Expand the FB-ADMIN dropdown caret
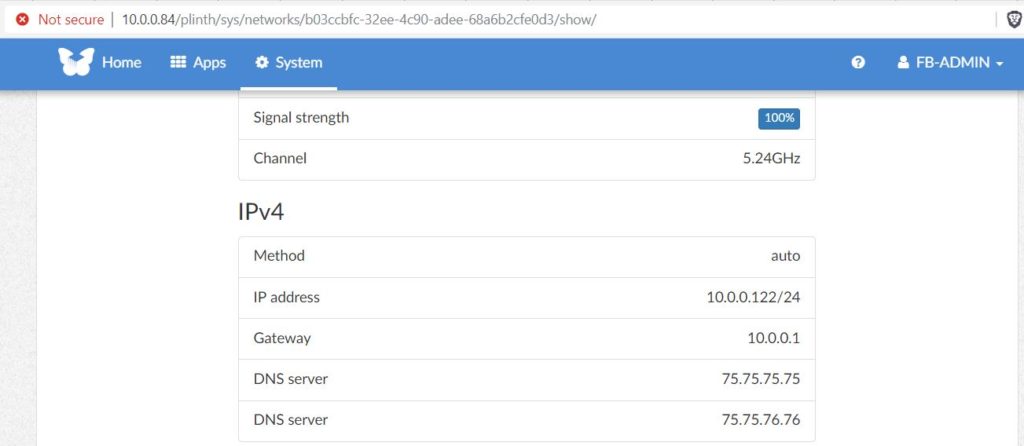Screen dimensions: 1024x446 999,64
